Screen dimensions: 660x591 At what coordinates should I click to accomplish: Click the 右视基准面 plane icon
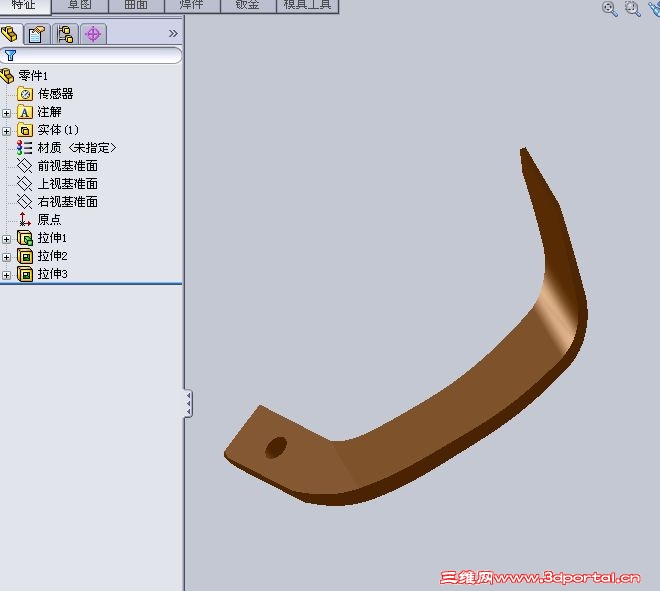24,202
